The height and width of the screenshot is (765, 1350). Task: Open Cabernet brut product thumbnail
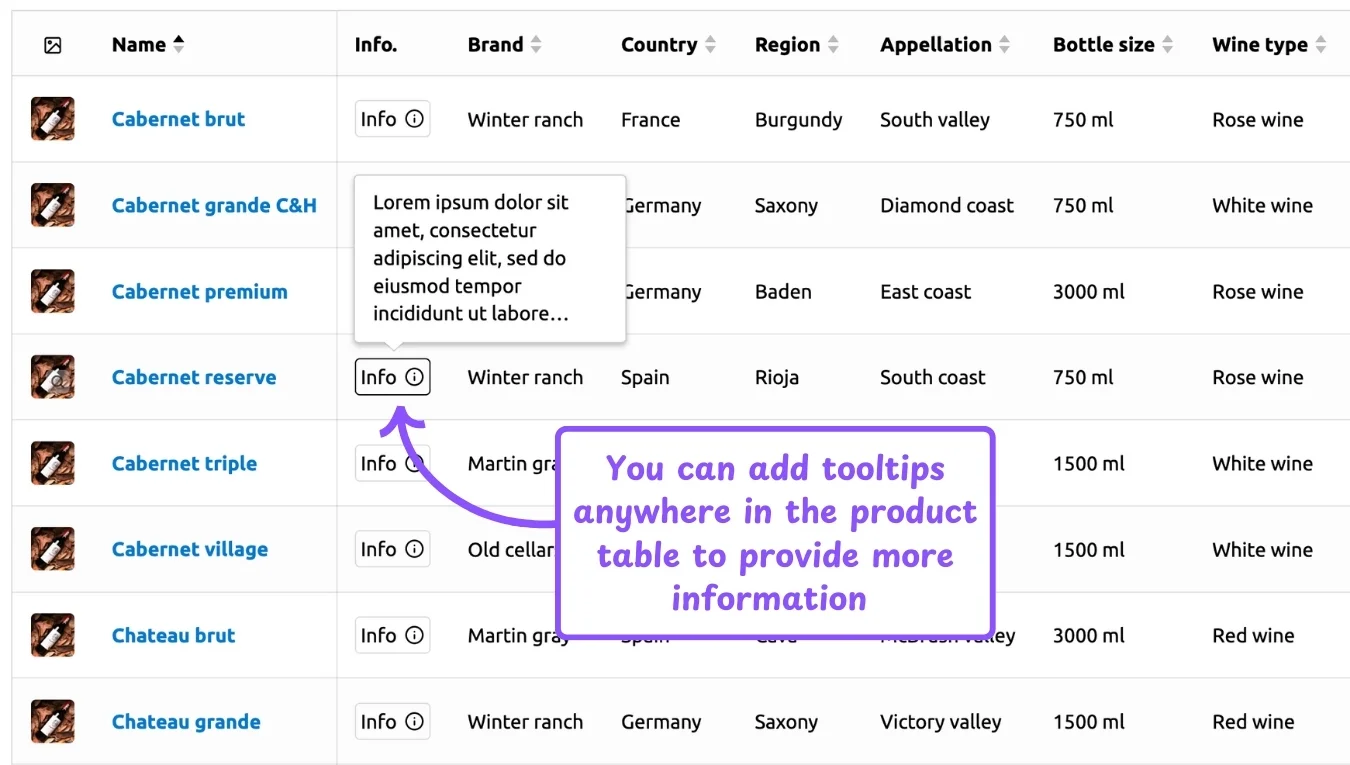53,119
